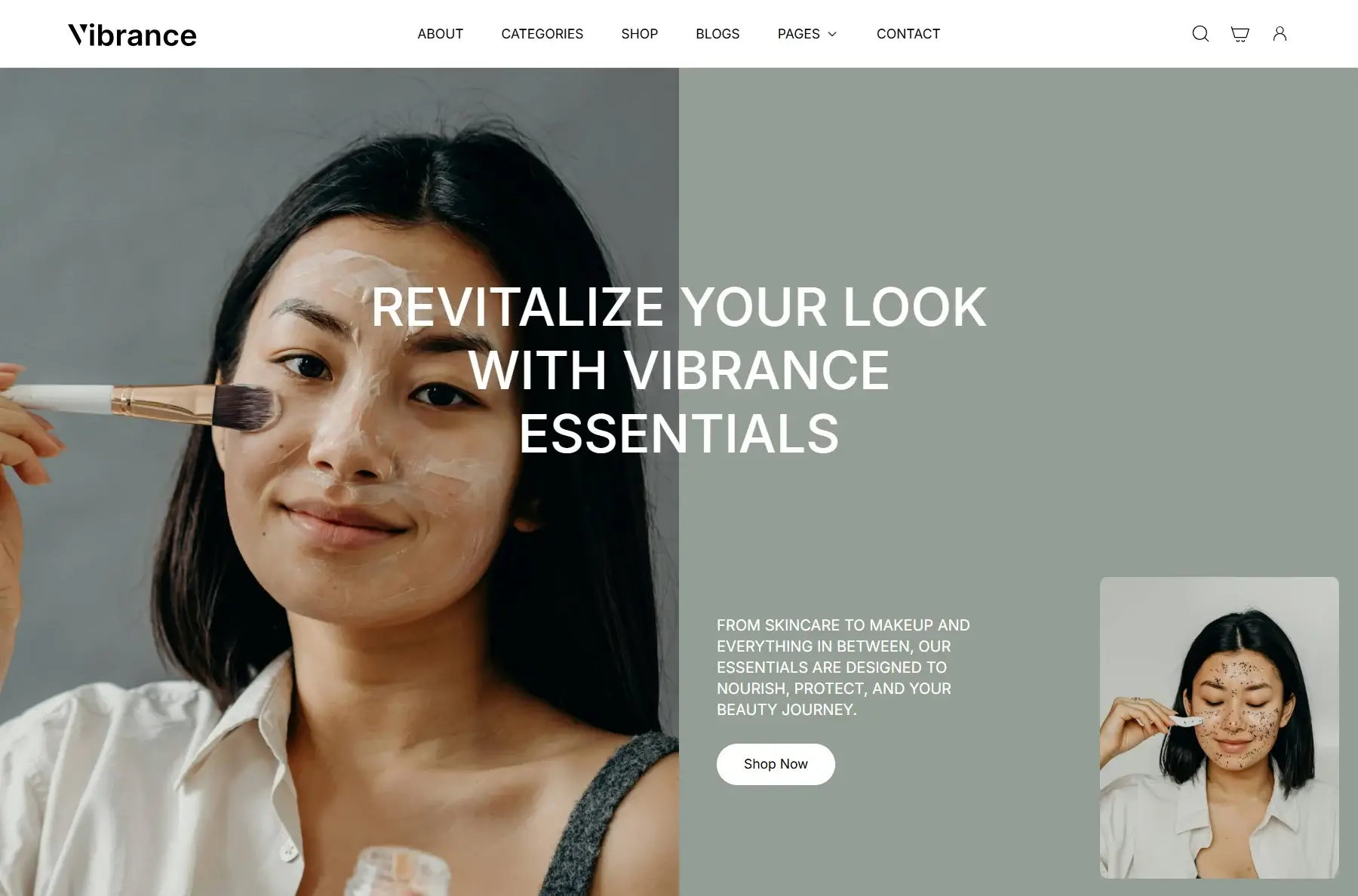The image size is (1358, 896).
Task: Click the word REVITALIZE in headline
Action: [518, 307]
